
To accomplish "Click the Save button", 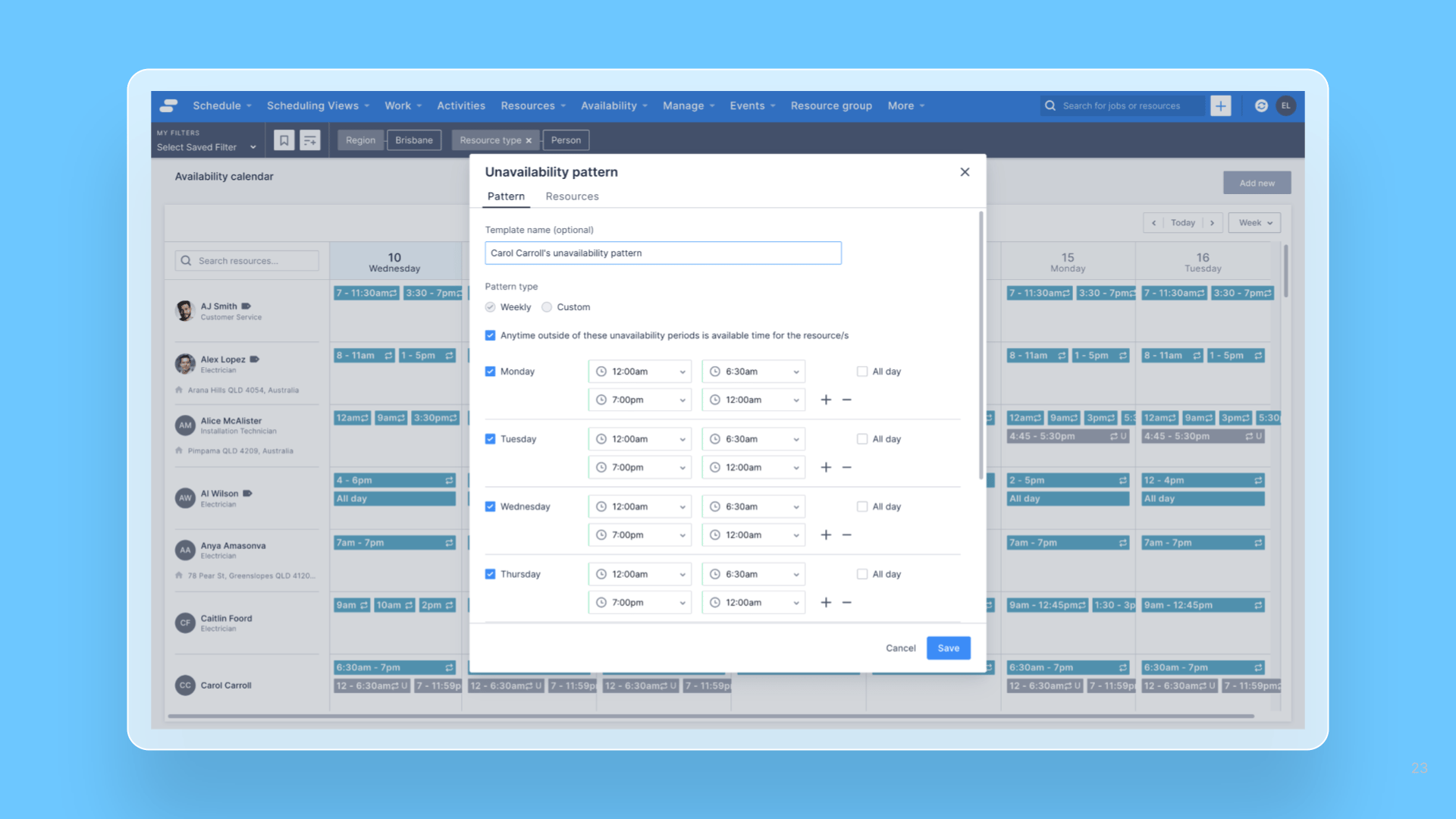I will pyautogui.click(x=949, y=648).
